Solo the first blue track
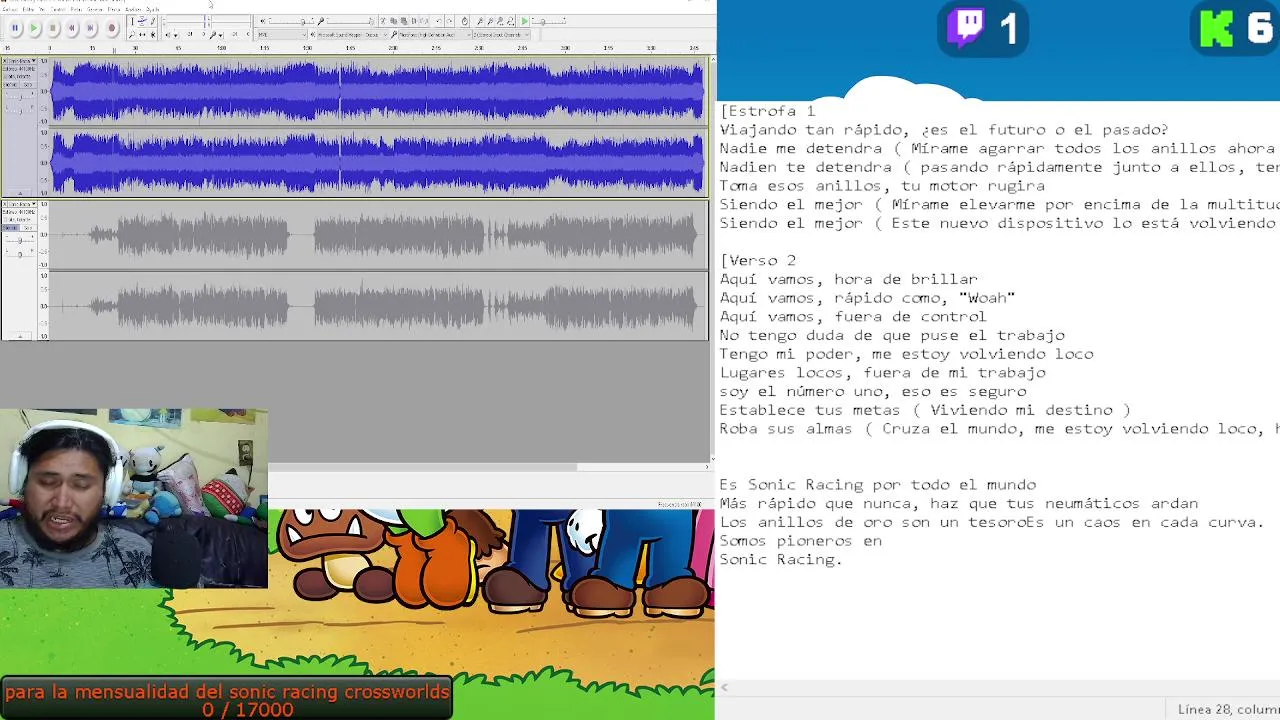The image size is (1280, 720). pyautogui.click(x=28, y=85)
